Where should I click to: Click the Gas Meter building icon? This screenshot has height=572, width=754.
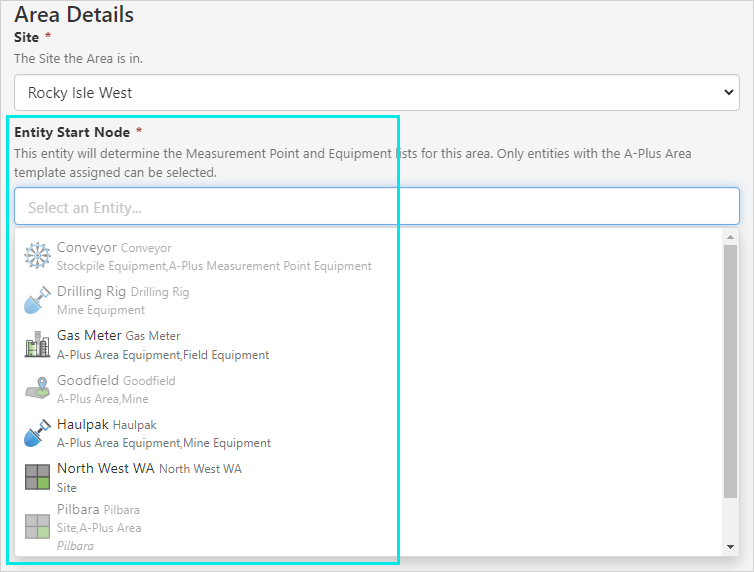[37, 345]
